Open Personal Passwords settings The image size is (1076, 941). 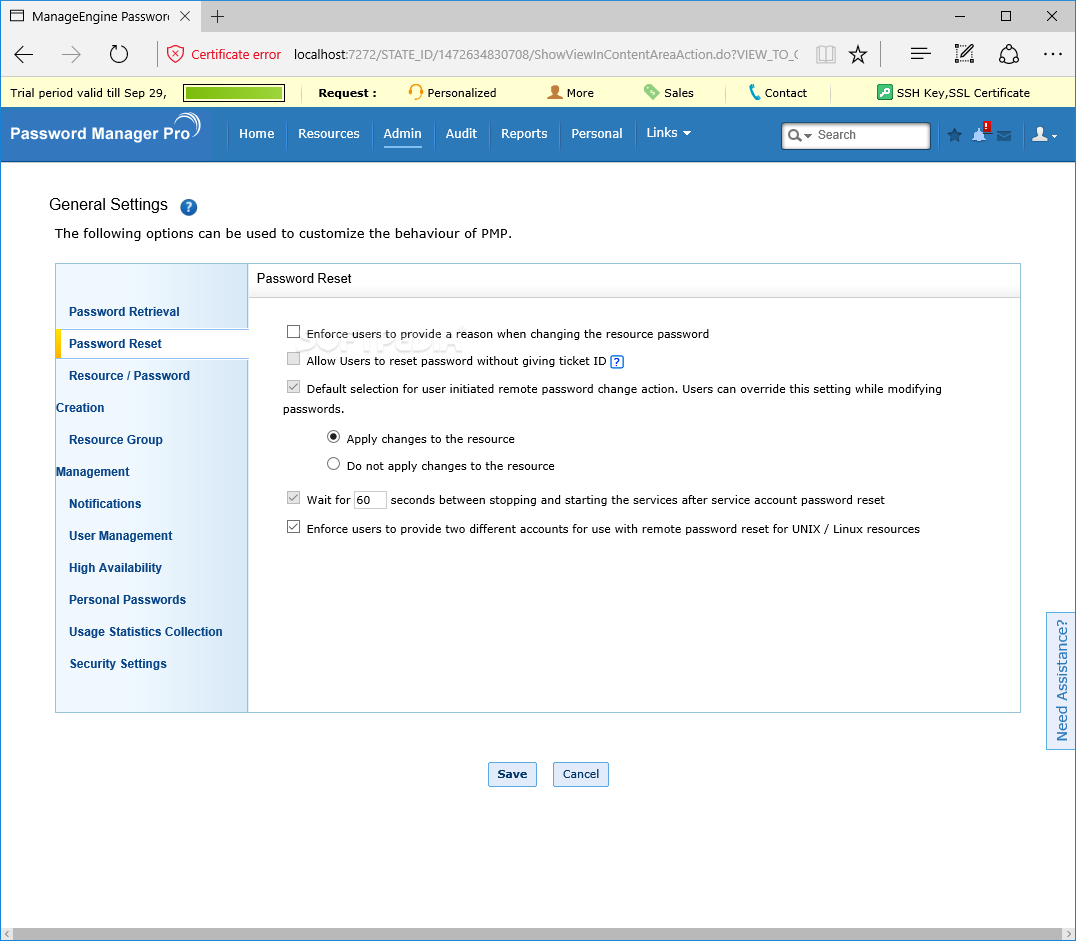point(128,600)
